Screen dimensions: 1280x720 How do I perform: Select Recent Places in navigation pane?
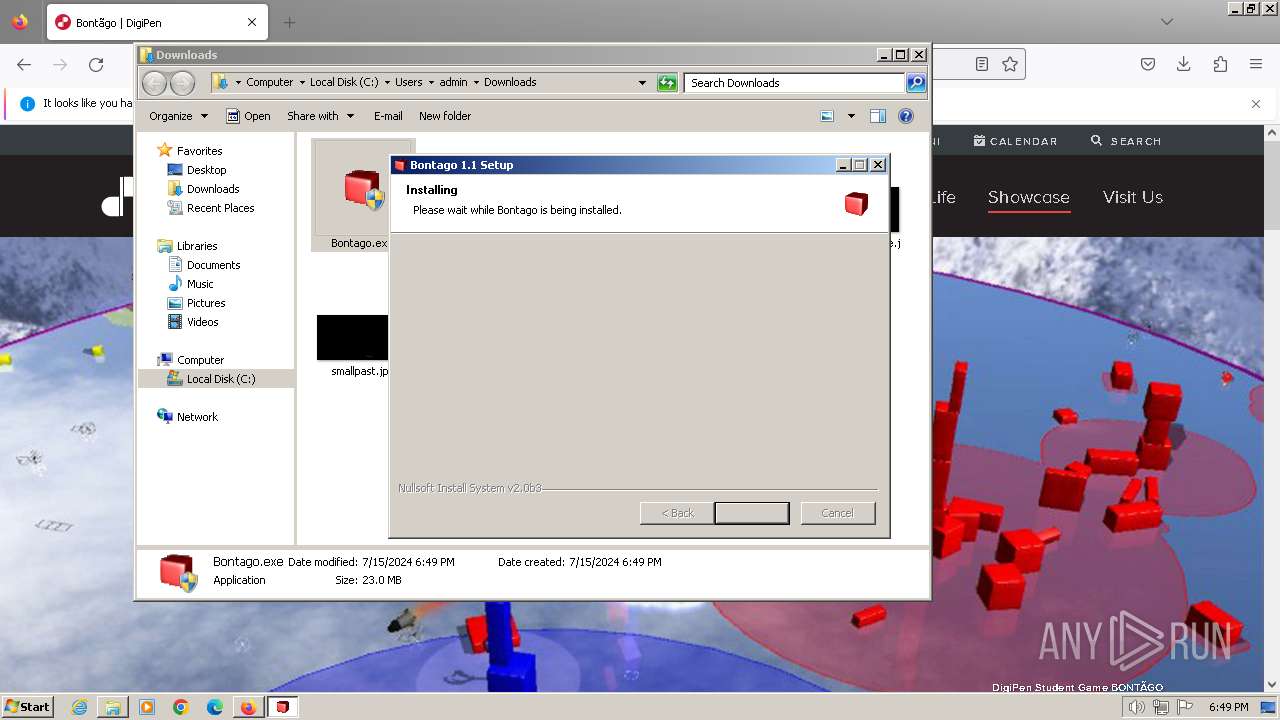220,208
